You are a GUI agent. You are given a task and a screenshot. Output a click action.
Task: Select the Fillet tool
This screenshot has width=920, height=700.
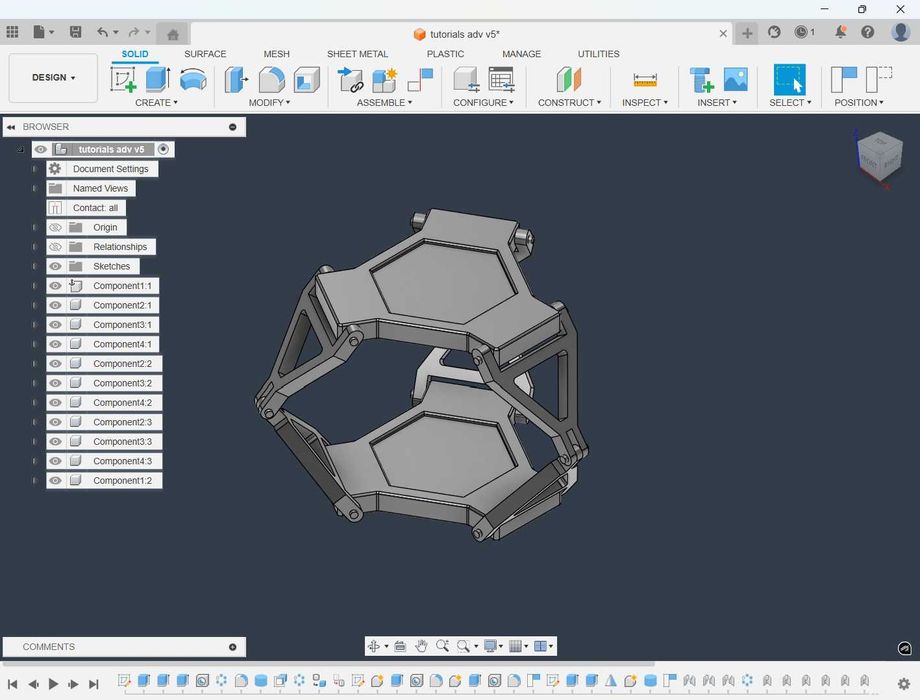(271, 79)
